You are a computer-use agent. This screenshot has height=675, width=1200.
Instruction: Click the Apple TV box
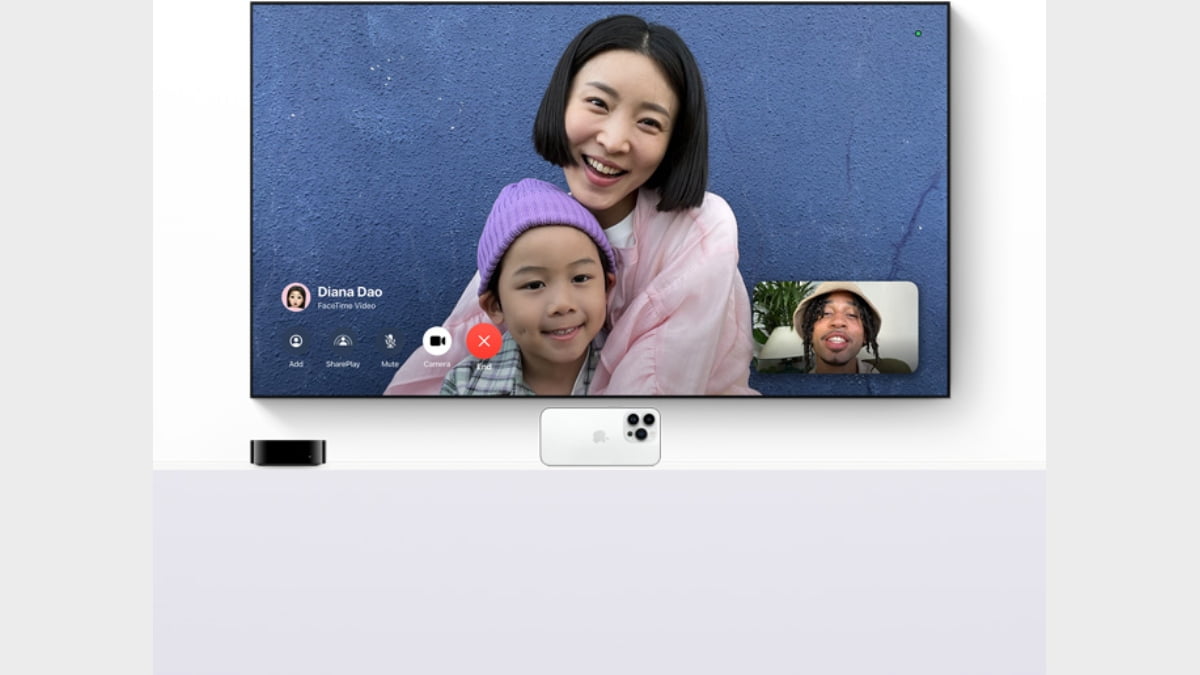click(x=286, y=451)
